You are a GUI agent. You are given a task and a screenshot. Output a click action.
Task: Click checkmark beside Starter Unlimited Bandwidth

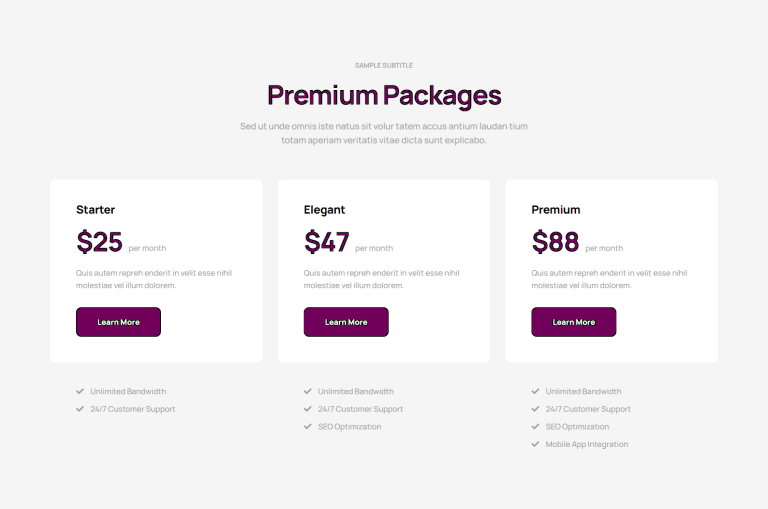[x=80, y=391]
